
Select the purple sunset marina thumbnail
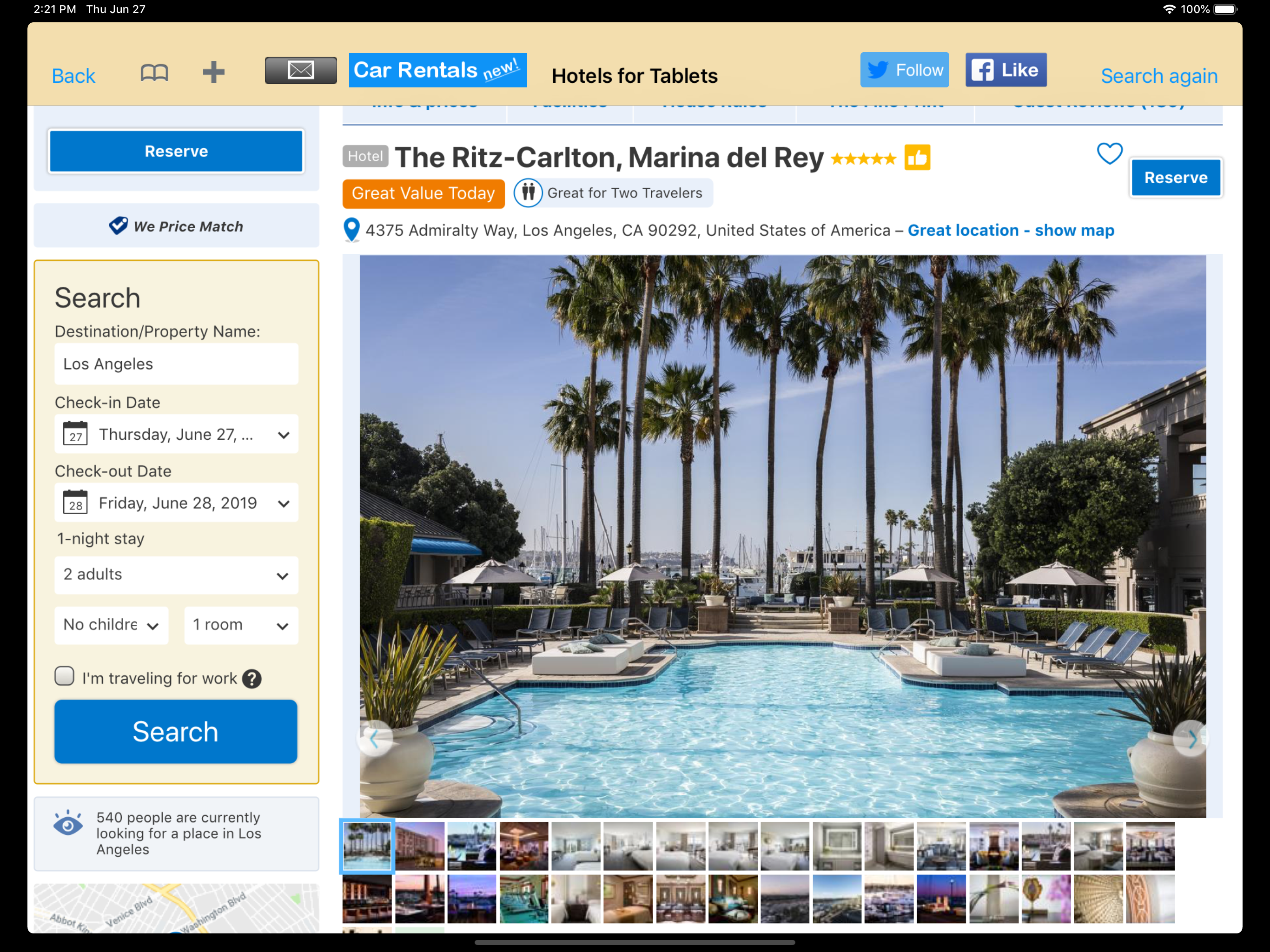[x=471, y=899]
